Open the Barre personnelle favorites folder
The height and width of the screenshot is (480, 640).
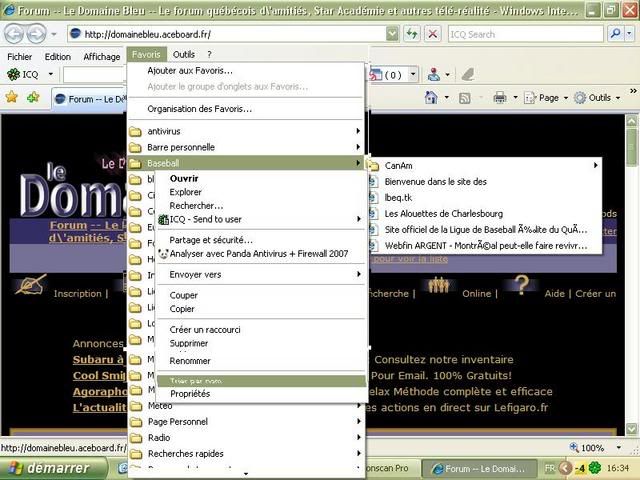[x=245, y=147]
